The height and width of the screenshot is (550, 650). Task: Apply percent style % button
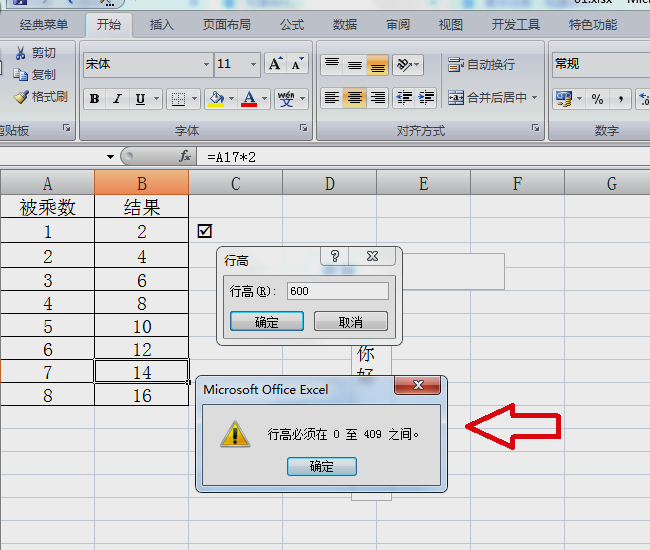click(597, 99)
